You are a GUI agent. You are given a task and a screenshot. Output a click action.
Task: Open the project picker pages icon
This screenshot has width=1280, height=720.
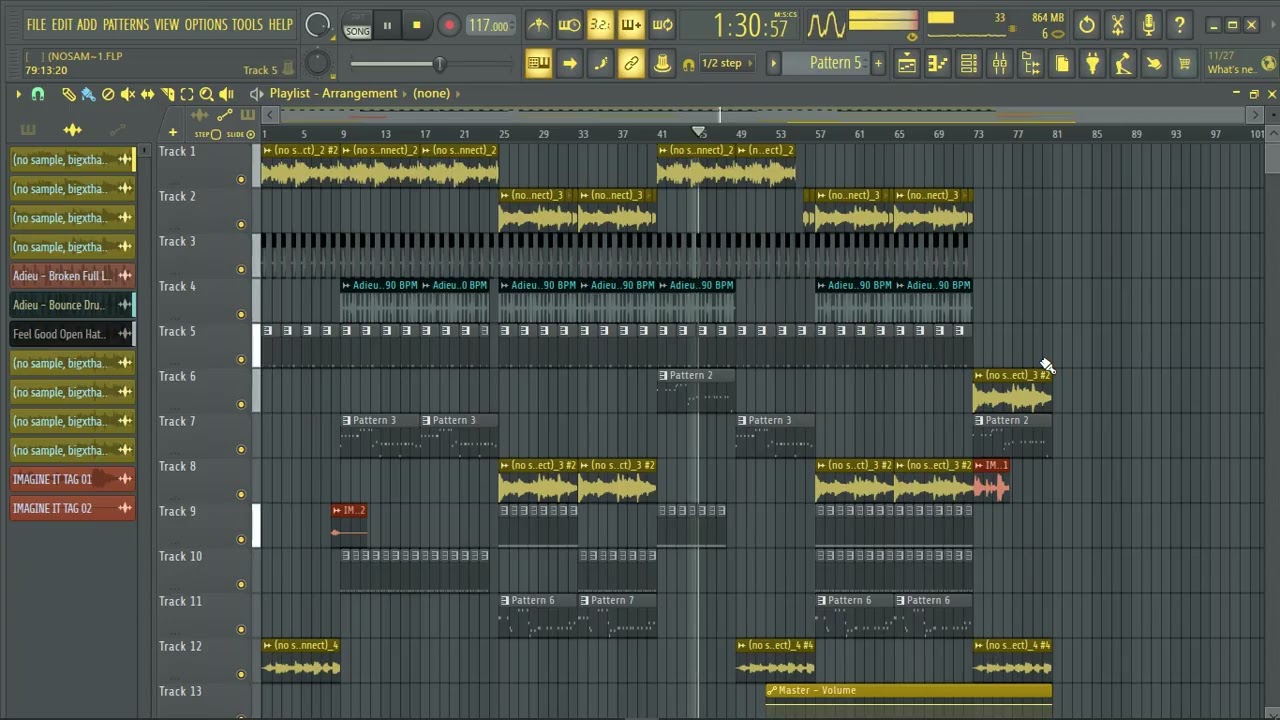click(x=1062, y=64)
